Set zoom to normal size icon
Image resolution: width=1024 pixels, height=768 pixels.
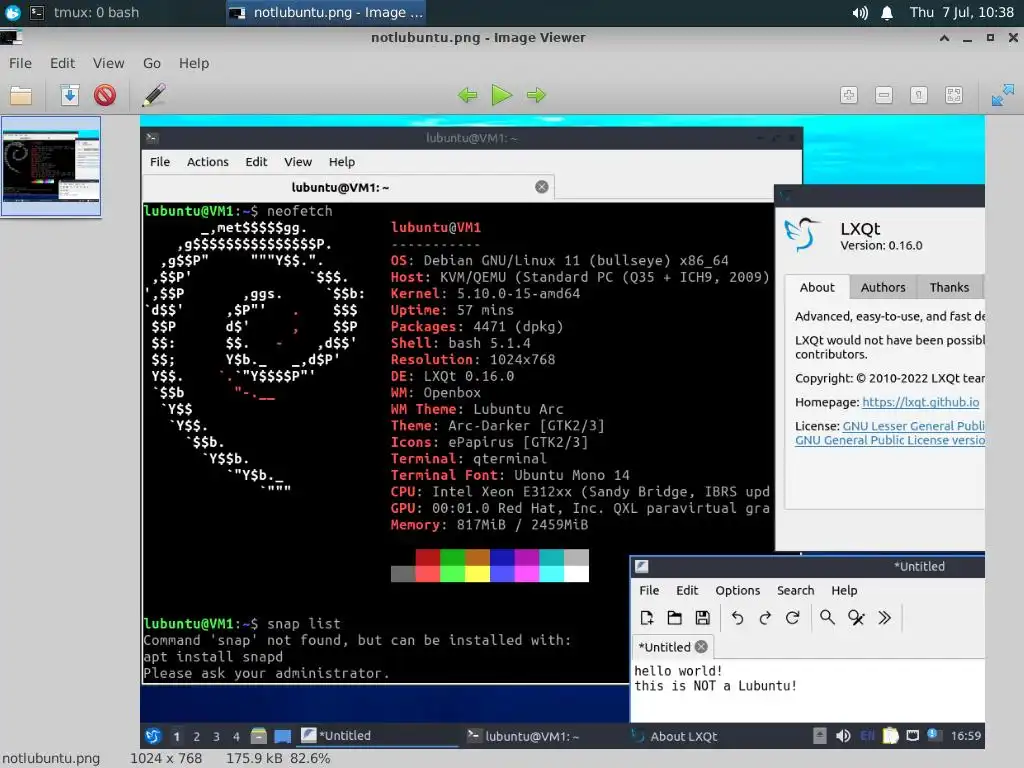pyautogui.click(x=919, y=95)
